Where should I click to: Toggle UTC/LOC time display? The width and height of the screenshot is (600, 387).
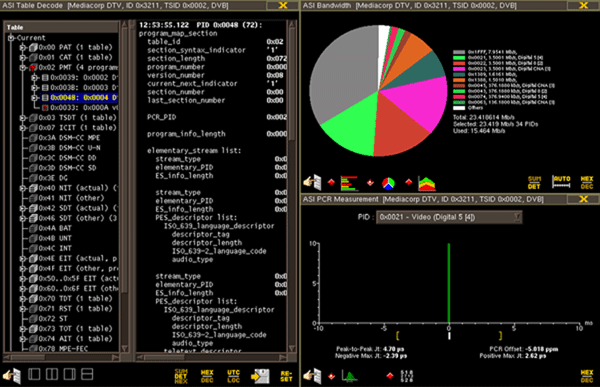233,376
